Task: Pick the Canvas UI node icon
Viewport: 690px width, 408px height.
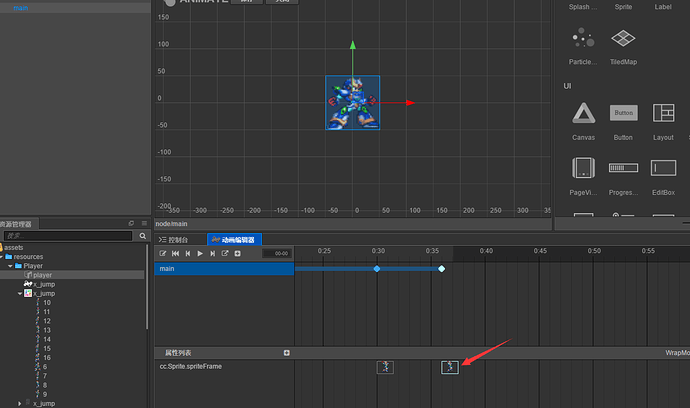Action: coord(584,113)
